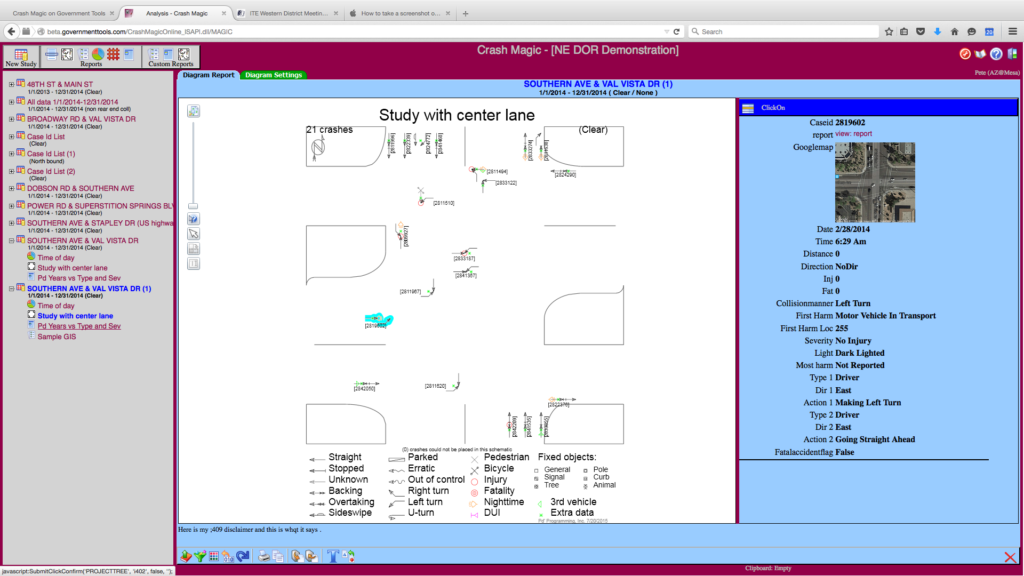Click the ClickOn panel header icon
The width and height of the screenshot is (1024, 576).
click(x=748, y=108)
